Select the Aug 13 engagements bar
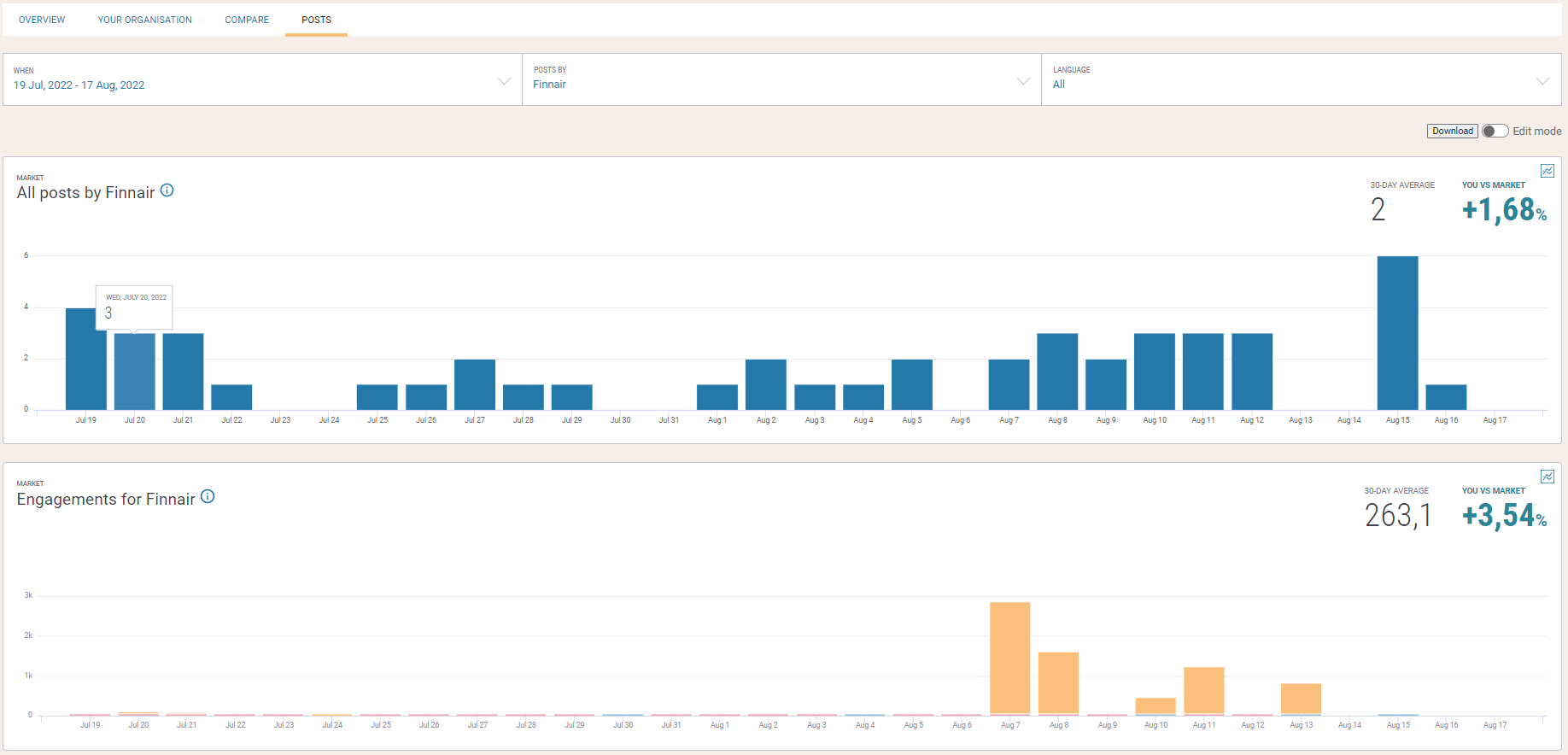The width and height of the screenshot is (1568, 755). pyautogui.click(x=1301, y=699)
